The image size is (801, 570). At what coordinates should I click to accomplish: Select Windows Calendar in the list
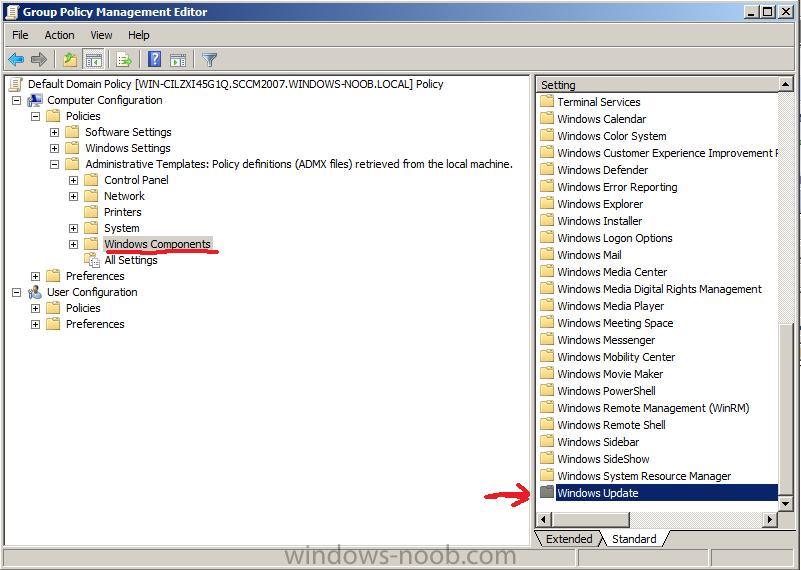pos(602,119)
